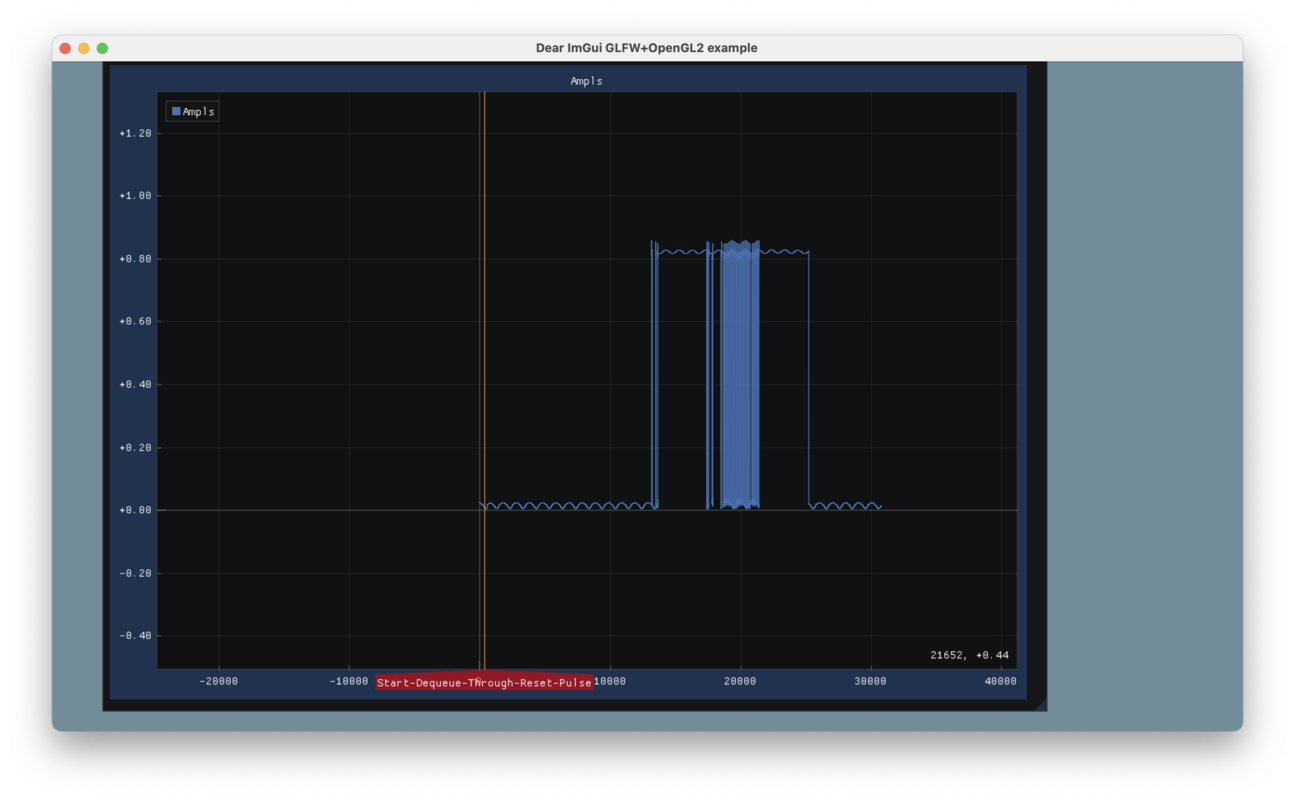Click the Dear ImGui window title bar text
Screen dimensions: 1295x800
[647, 48]
